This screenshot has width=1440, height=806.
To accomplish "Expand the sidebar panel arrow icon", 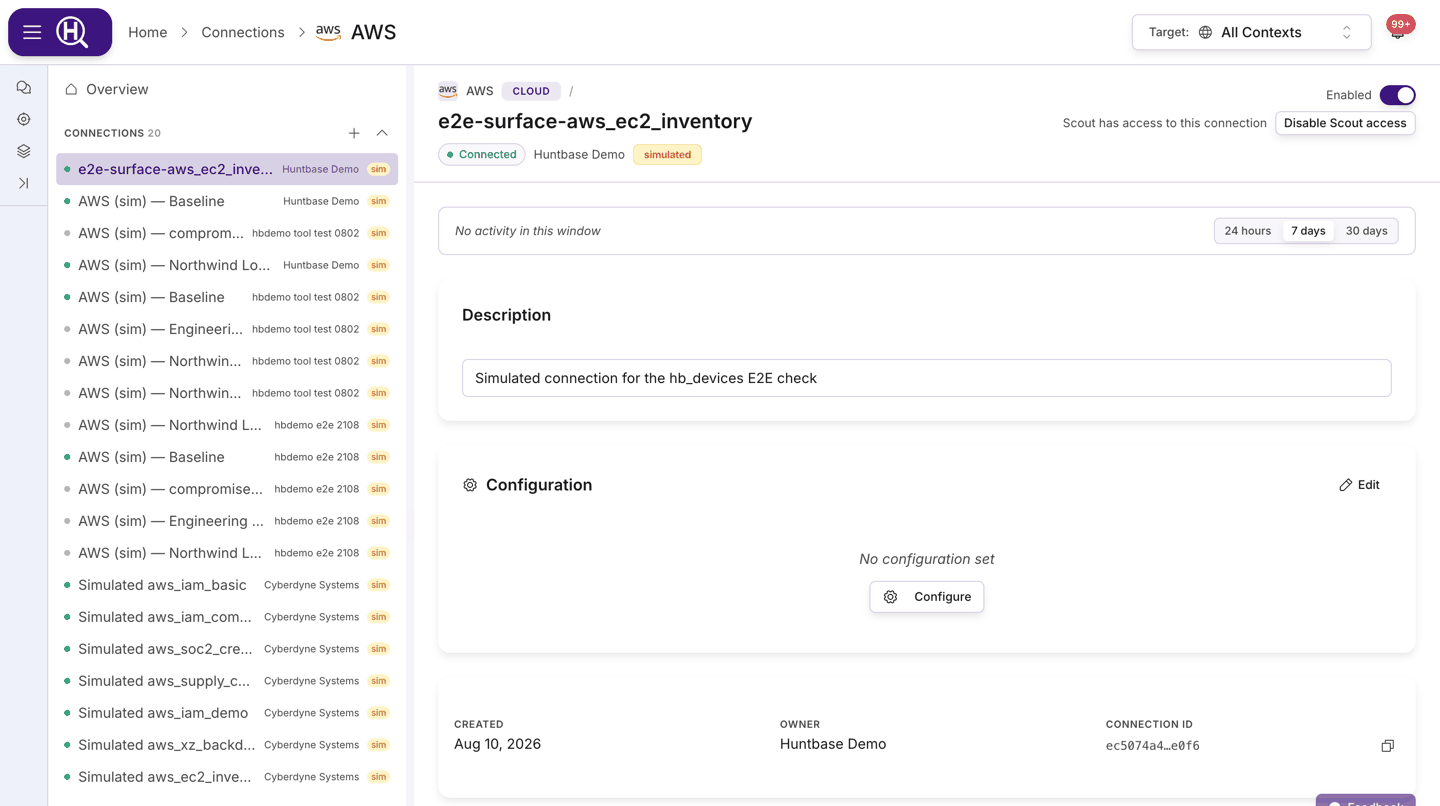I will click(x=24, y=183).
